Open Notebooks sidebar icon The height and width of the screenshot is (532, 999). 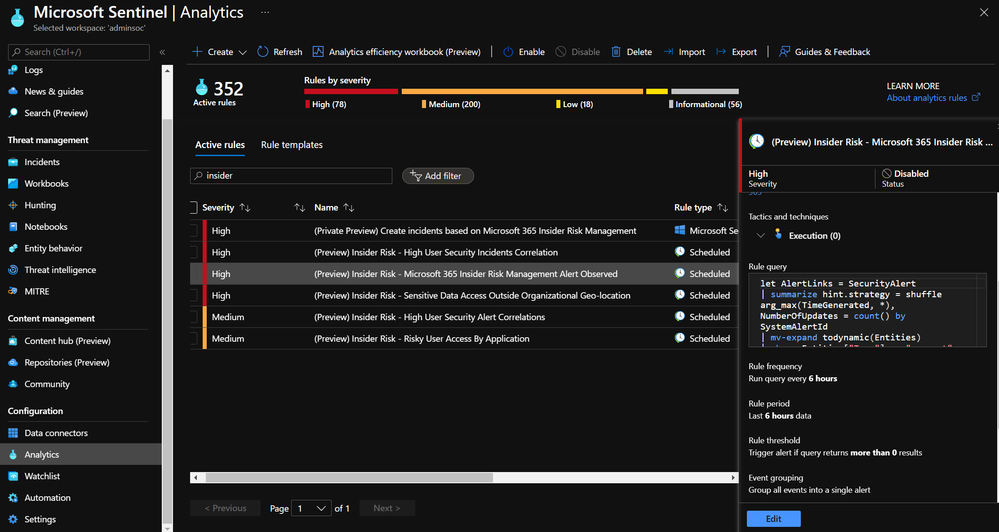pyautogui.click(x=13, y=227)
